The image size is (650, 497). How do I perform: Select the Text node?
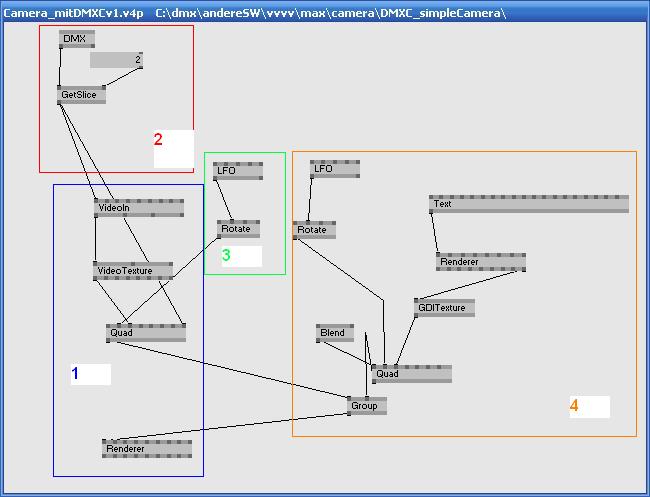click(528, 204)
